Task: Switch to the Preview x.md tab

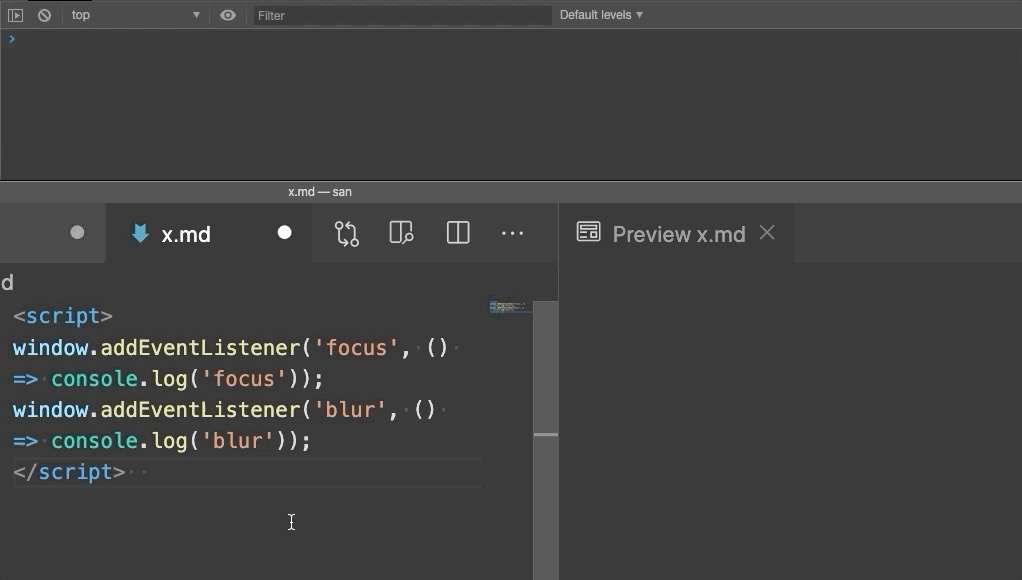Action: coord(677,233)
